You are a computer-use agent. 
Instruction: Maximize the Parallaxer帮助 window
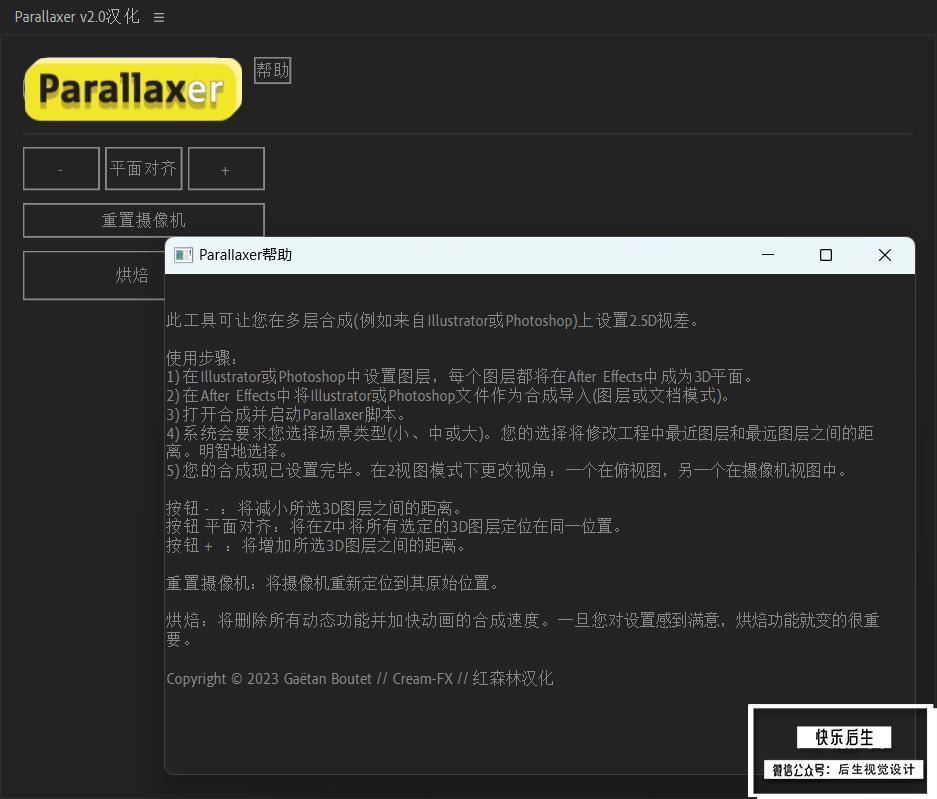[826, 255]
